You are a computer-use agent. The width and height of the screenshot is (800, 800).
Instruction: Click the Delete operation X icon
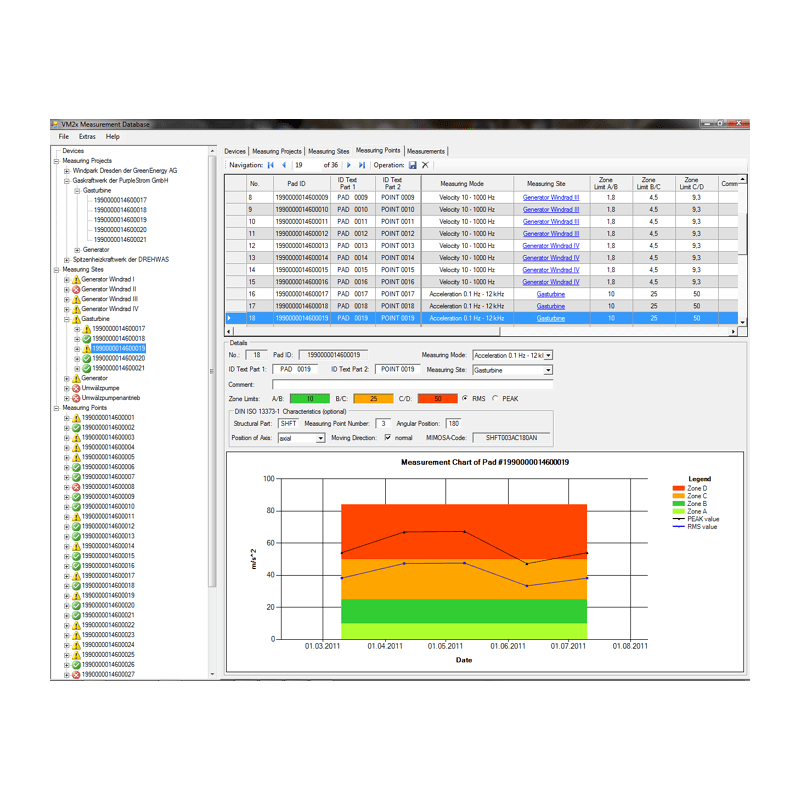coord(425,165)
